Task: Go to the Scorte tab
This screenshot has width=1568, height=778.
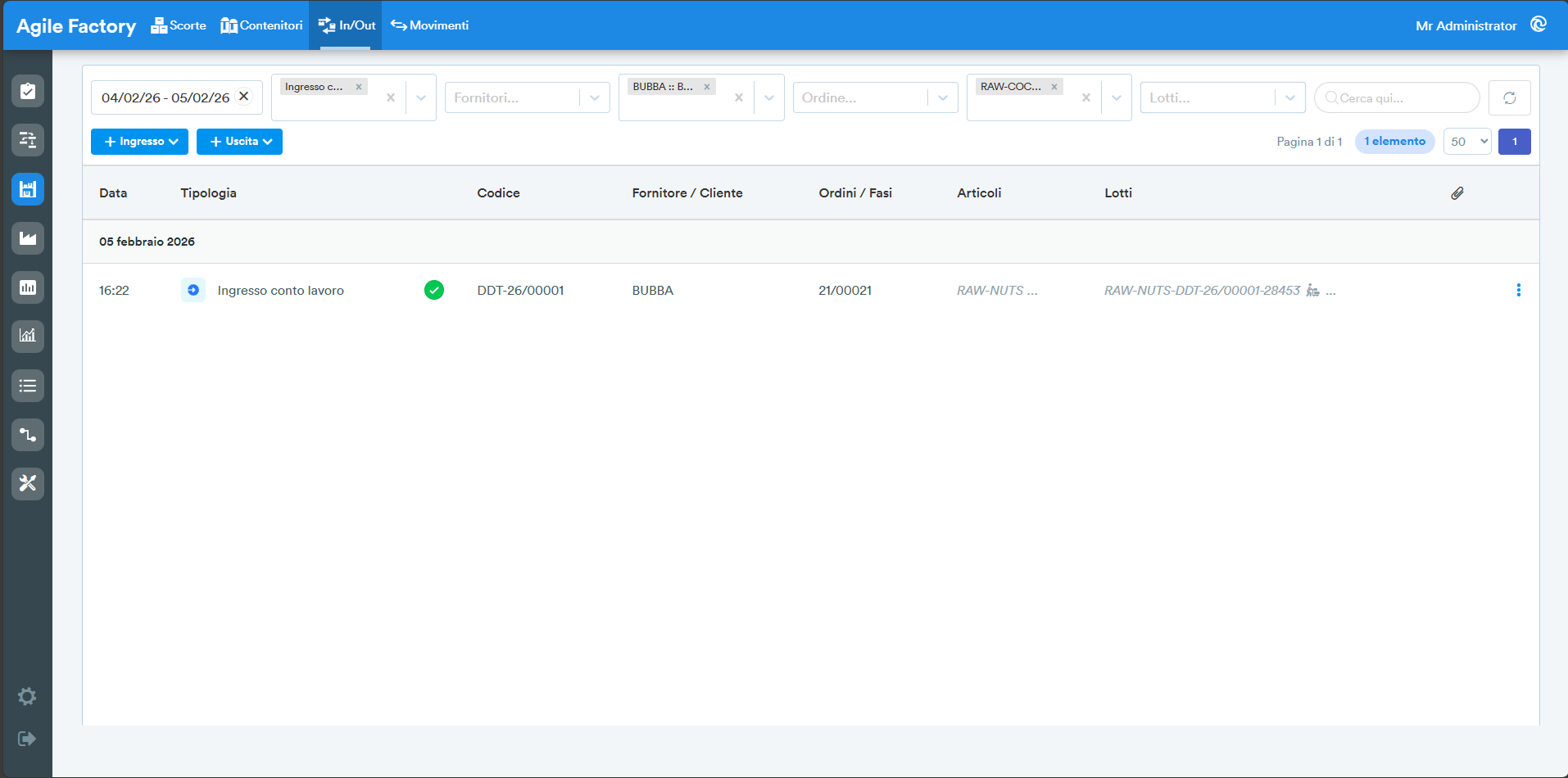Action: (x=179, y=25)
